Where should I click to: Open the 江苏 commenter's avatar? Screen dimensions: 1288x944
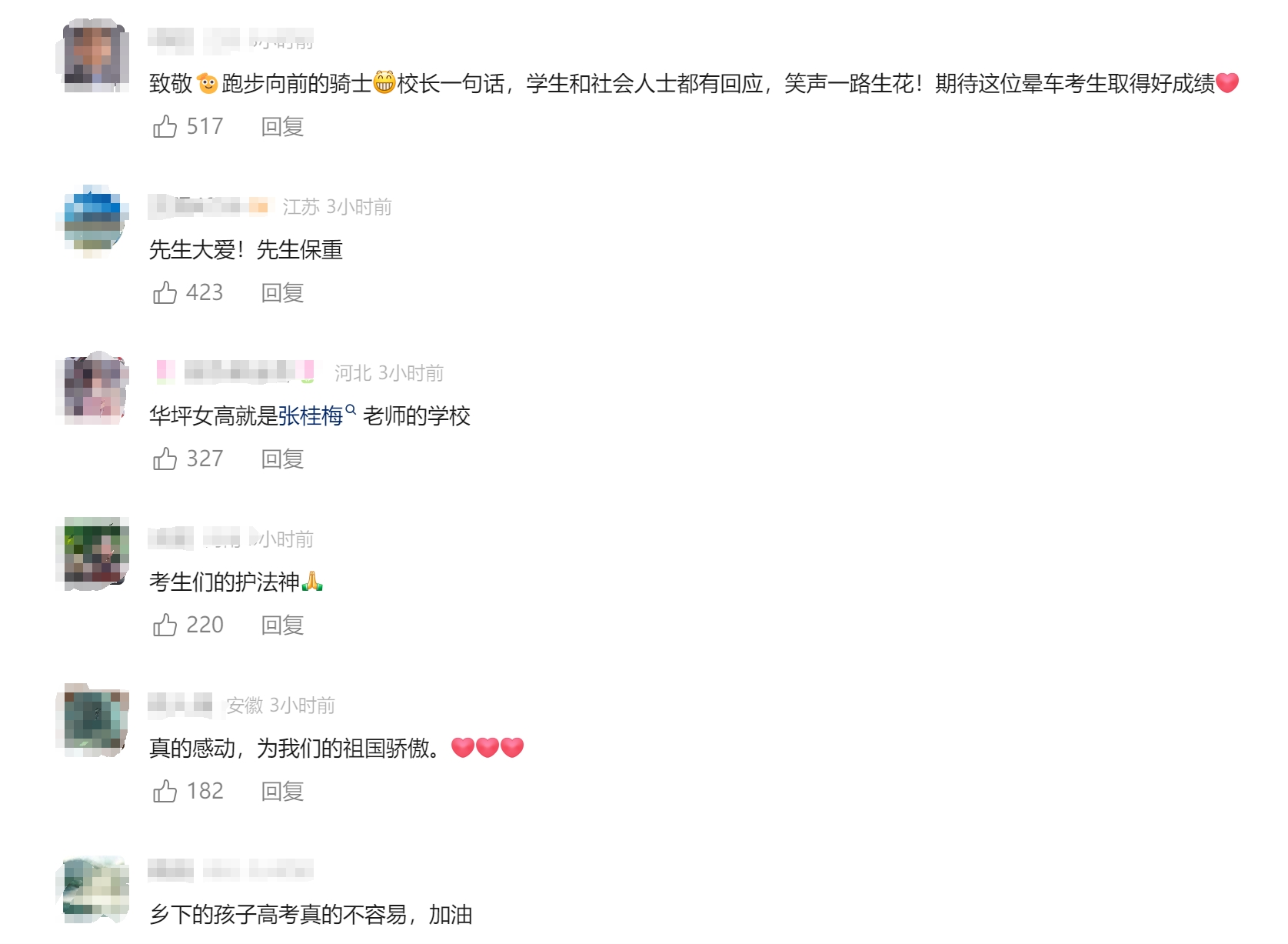94,222
